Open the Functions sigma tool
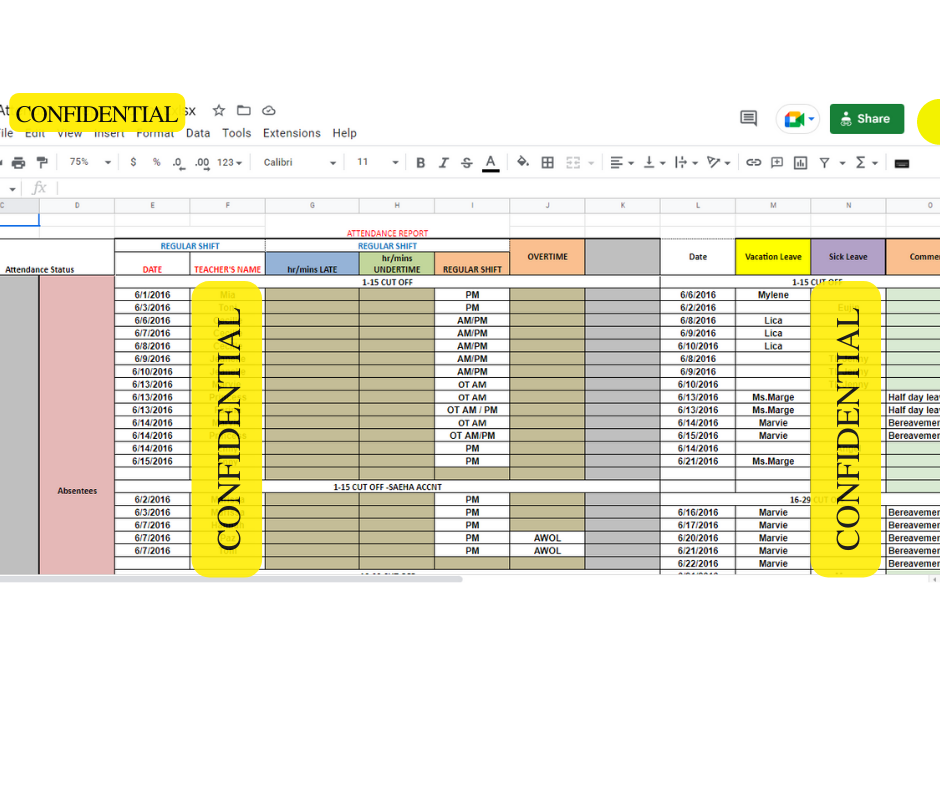Viewport: 940px width, 788px height. pyautogui.click(x=860, y=163)
